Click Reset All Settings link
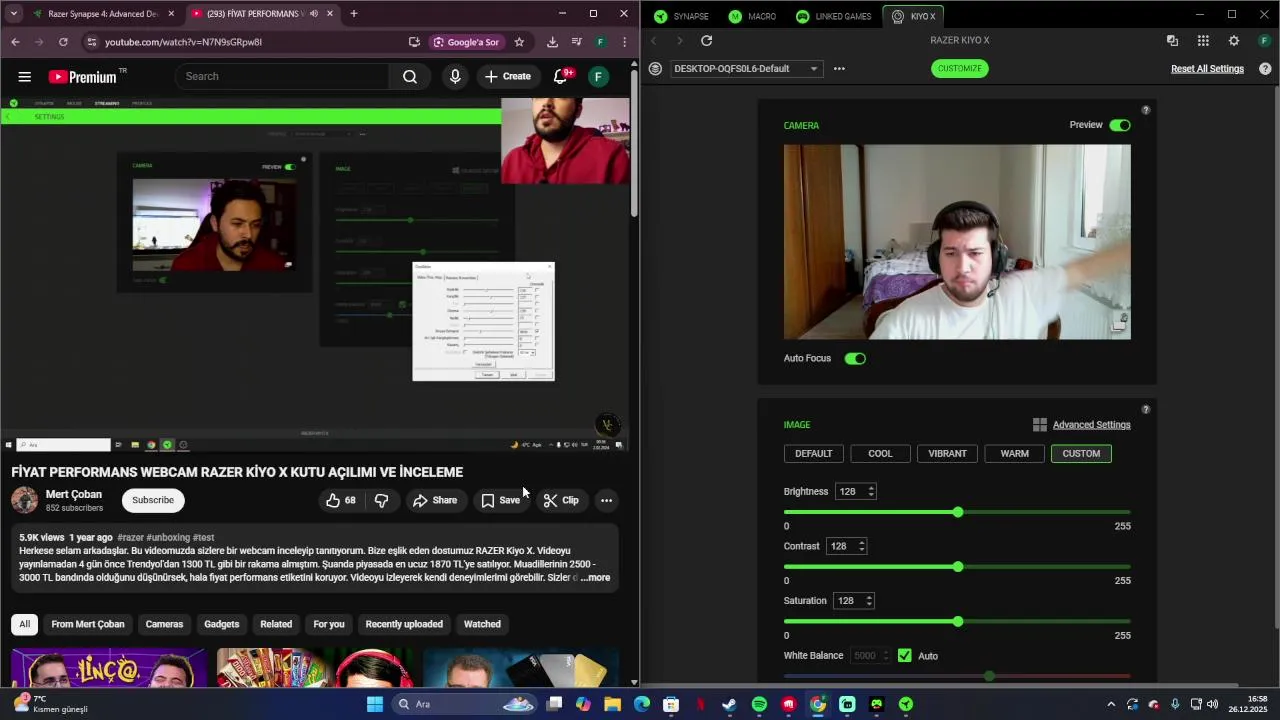This screenshot has width=1280, height=720. click(x=1207, y=69)
